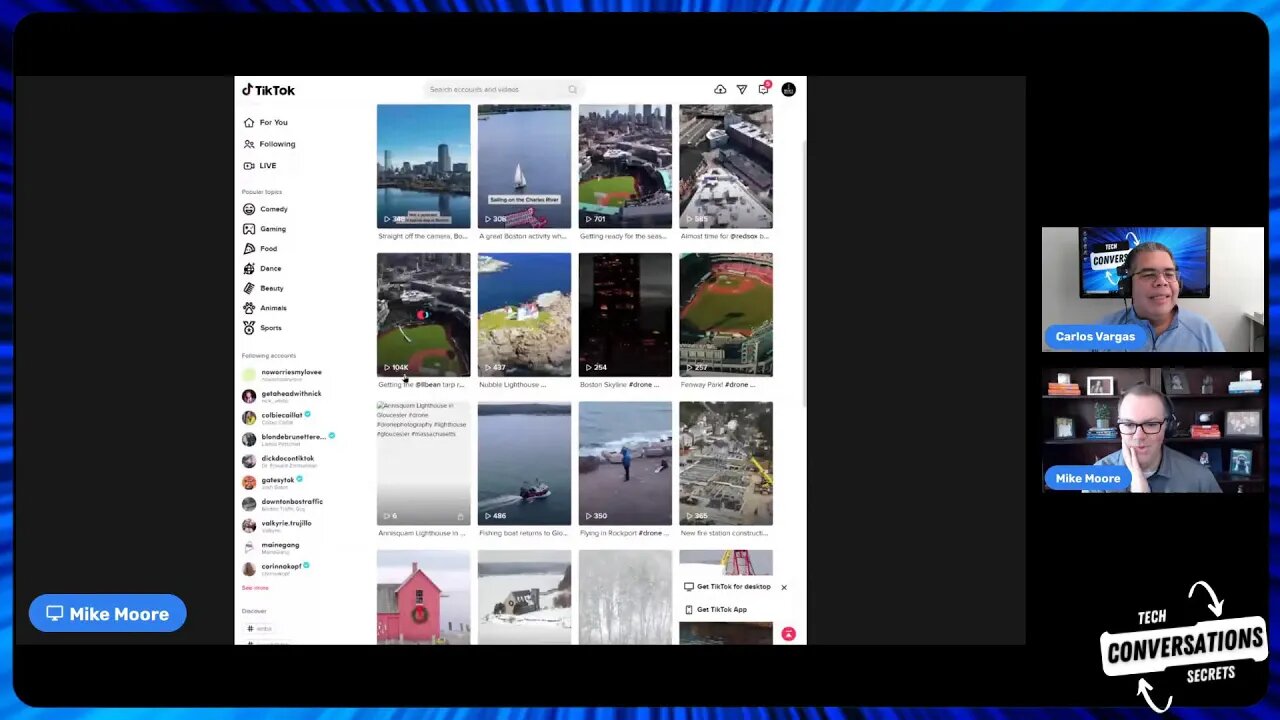The width and height of the screenshot is (1280, 720).
Task: Click 'Fenway Park! #drone ...' caption
Action: click(x=718, y=385)
